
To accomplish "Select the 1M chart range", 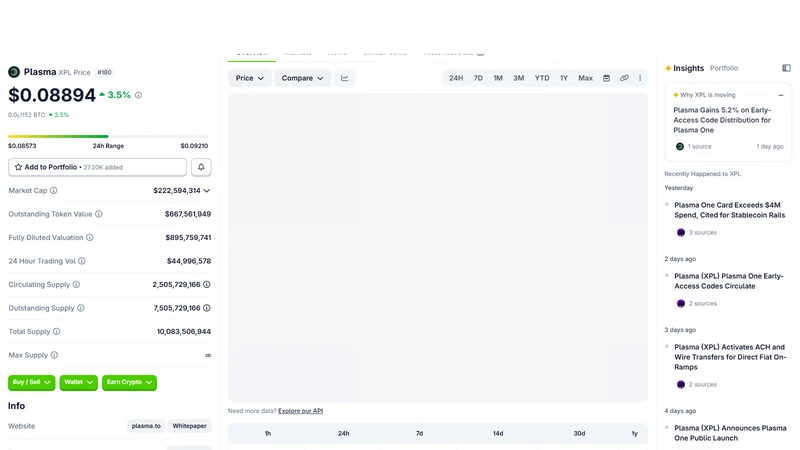I will [x=498, y=78].
